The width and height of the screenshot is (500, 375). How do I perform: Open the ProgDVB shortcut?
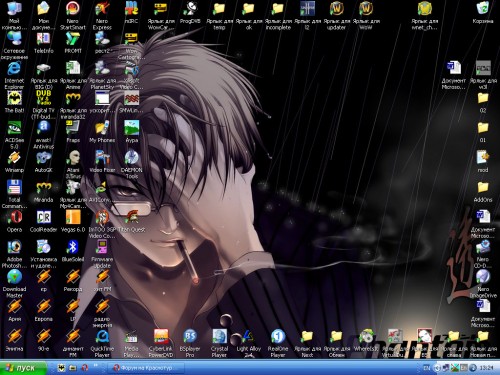coord(190,9)
